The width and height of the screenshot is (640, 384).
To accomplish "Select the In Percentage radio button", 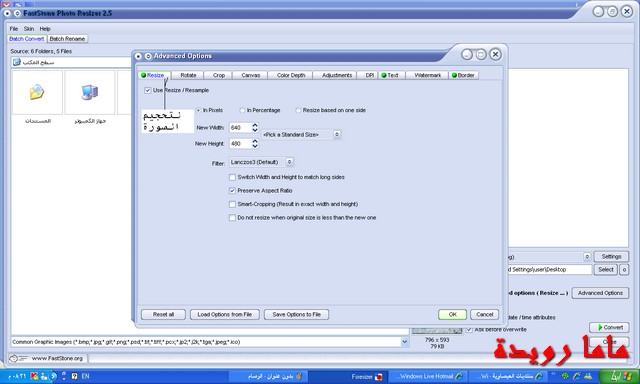I will coord(242,110).
